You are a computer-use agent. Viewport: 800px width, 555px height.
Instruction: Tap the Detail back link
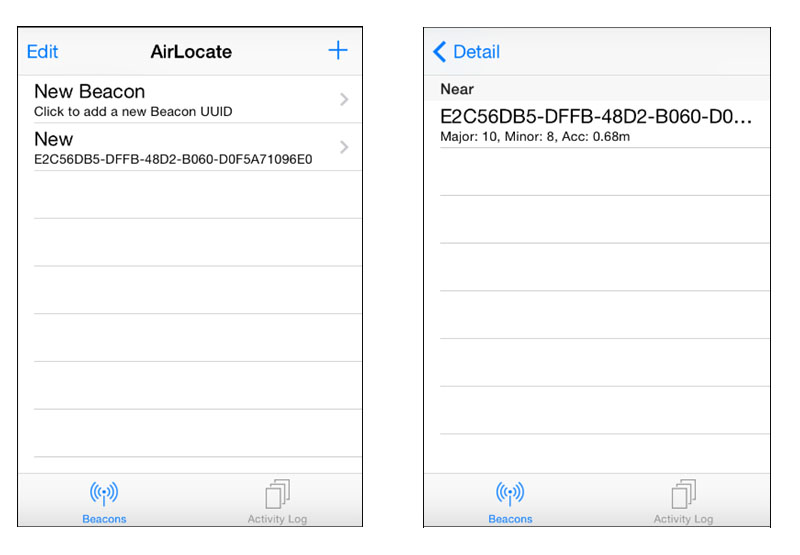[477, 52]
